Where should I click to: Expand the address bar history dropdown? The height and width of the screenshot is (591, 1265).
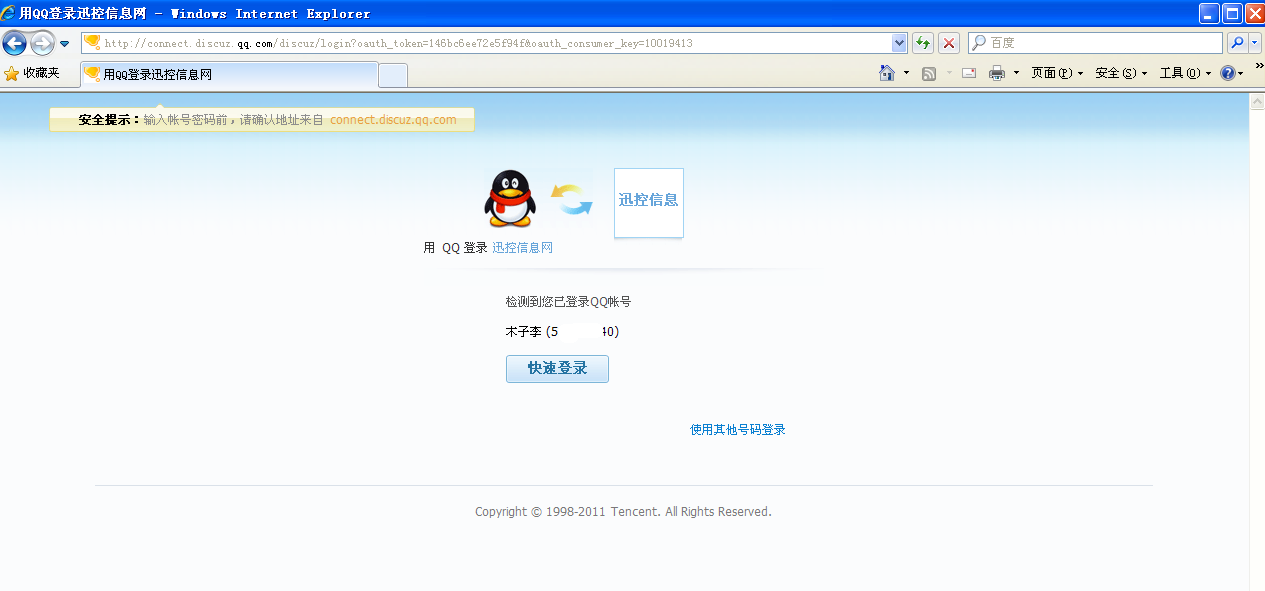(x=901, y=42)
